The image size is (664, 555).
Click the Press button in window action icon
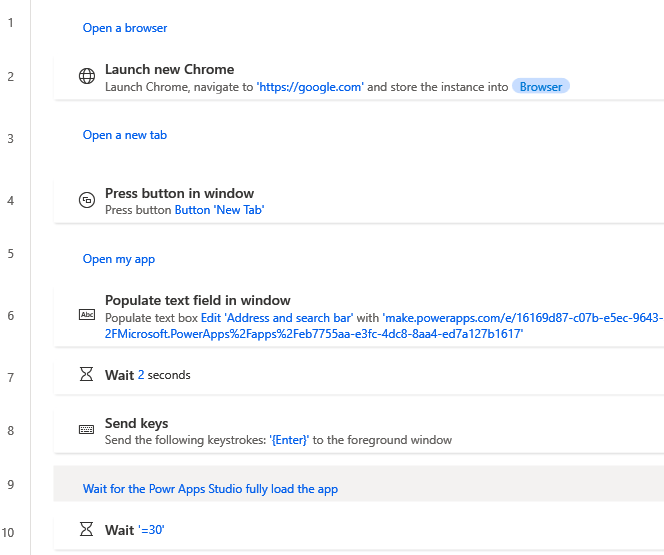(x=87, y=200)
